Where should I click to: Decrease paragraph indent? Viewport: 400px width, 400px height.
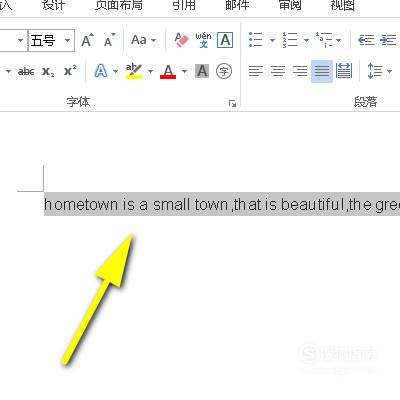tap(366, 40)
